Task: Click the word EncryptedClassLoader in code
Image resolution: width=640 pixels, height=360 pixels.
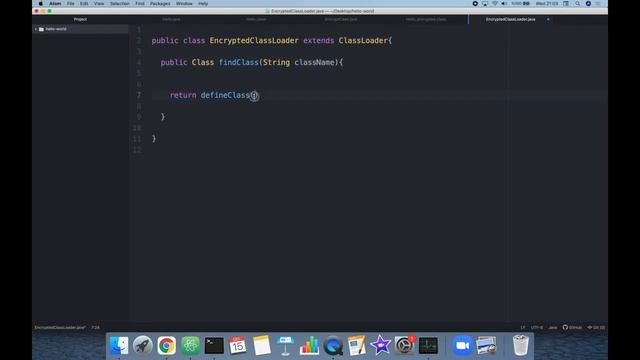Action: 254,40
